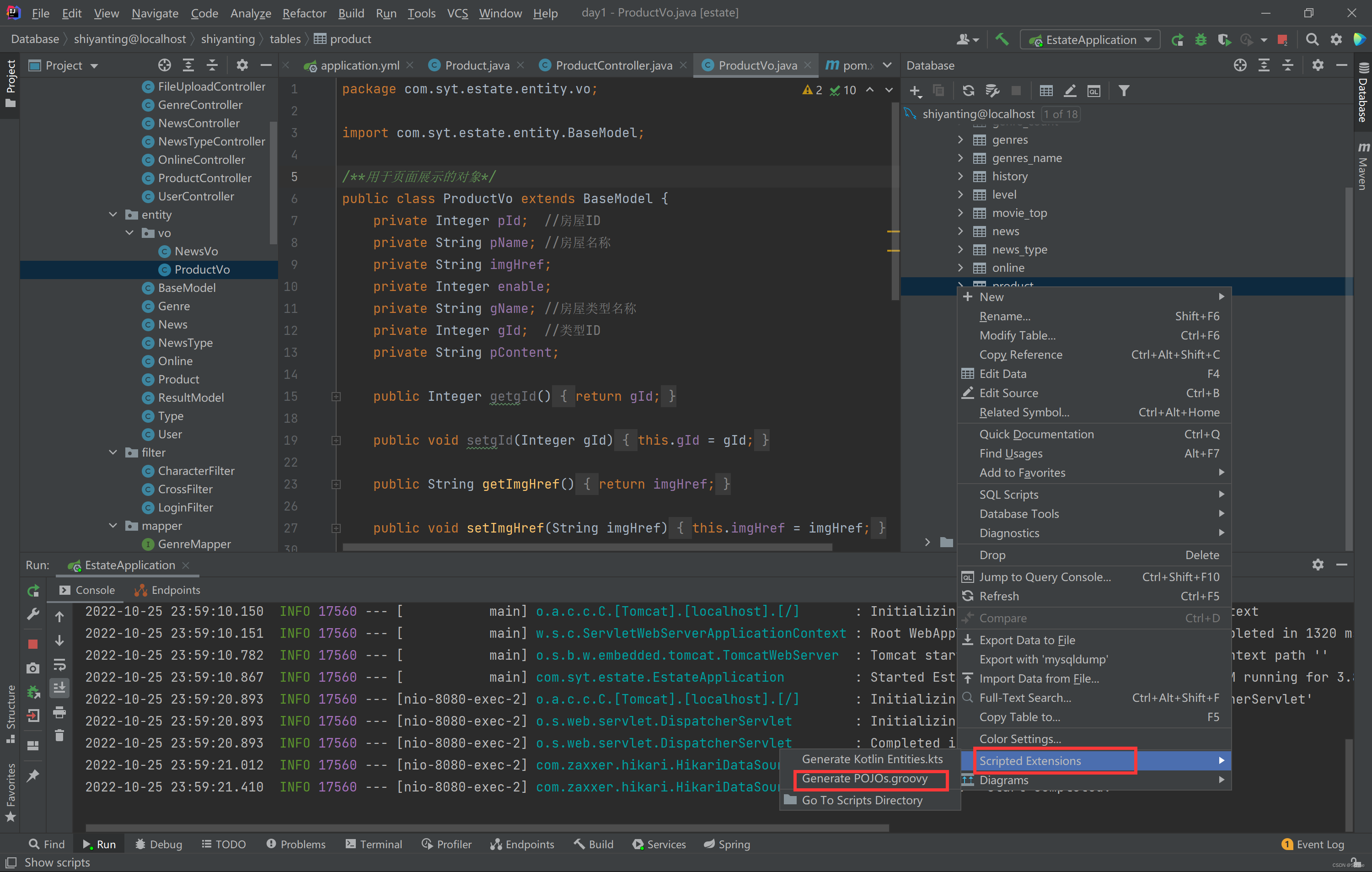Select ProductVo in the project tree
Screen dimensions: 1372x872
point(202,269)
